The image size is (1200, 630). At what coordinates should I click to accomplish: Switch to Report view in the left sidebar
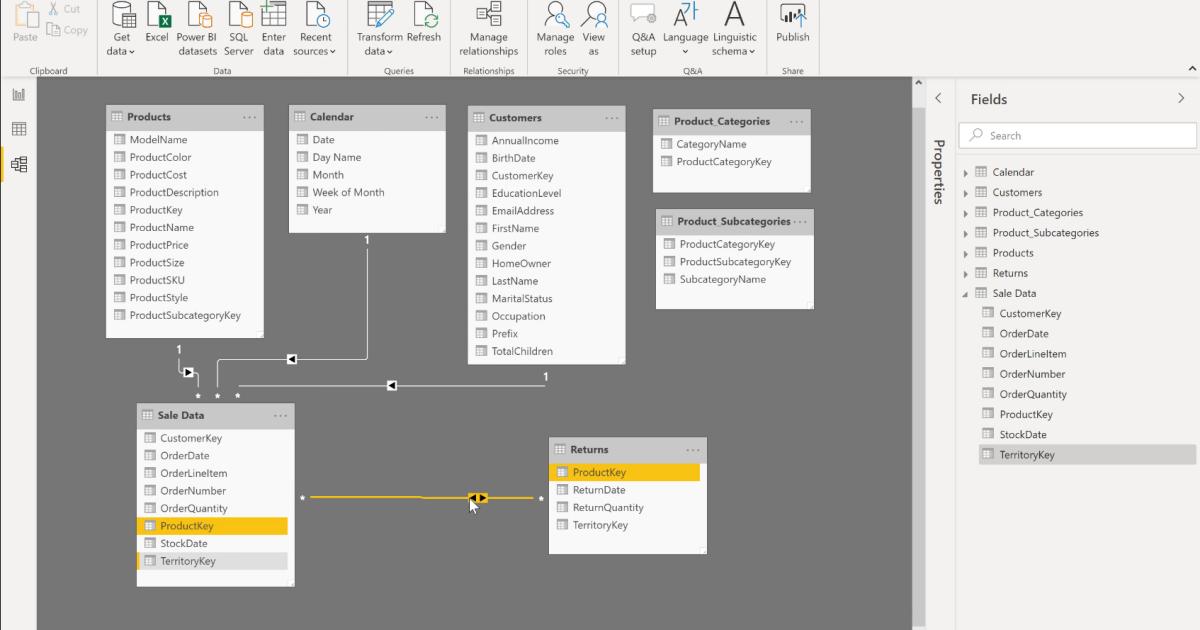pos(18,92)
